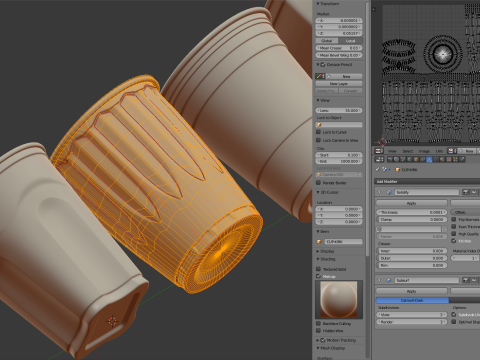The image size is (480, 360).
Task: Open the View menu in UV editor
Action: pos(392,151)
